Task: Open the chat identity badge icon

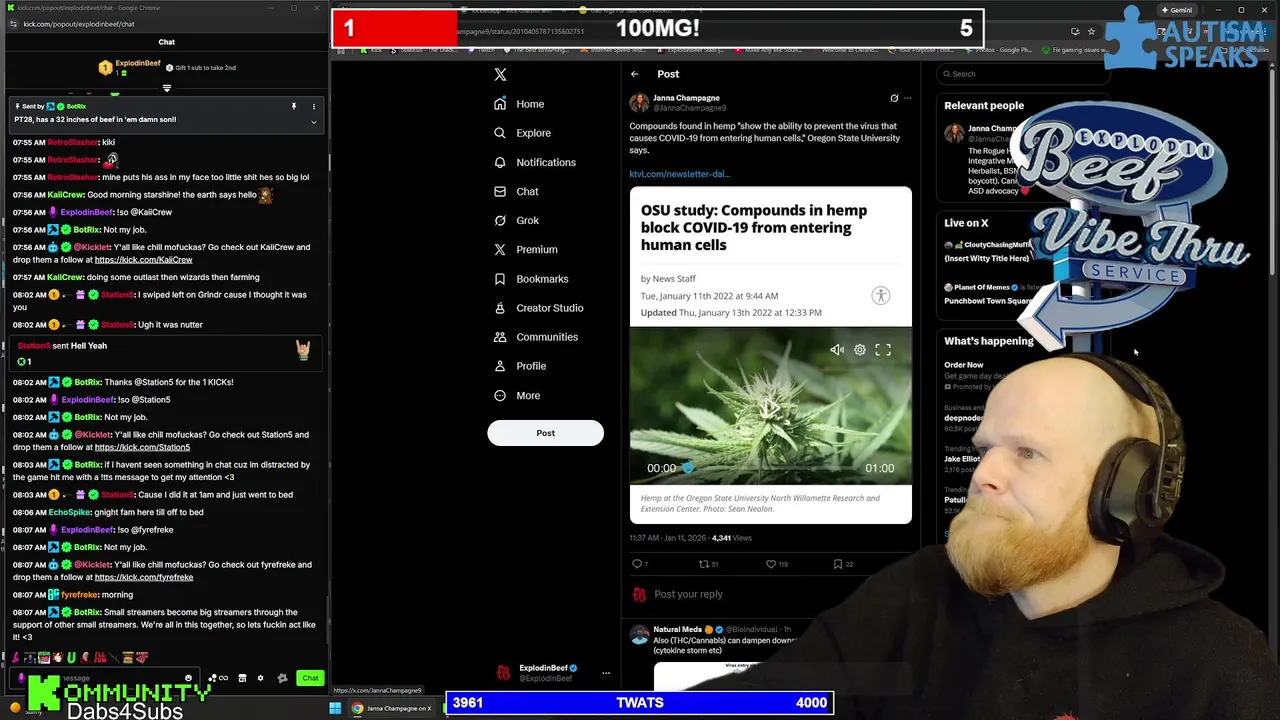Action: coord(282,678)
